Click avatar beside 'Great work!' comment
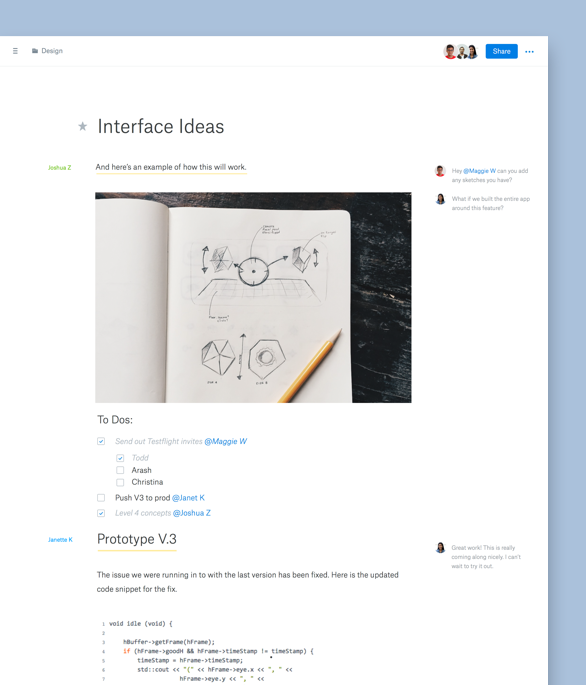 [x=440, y=547]
